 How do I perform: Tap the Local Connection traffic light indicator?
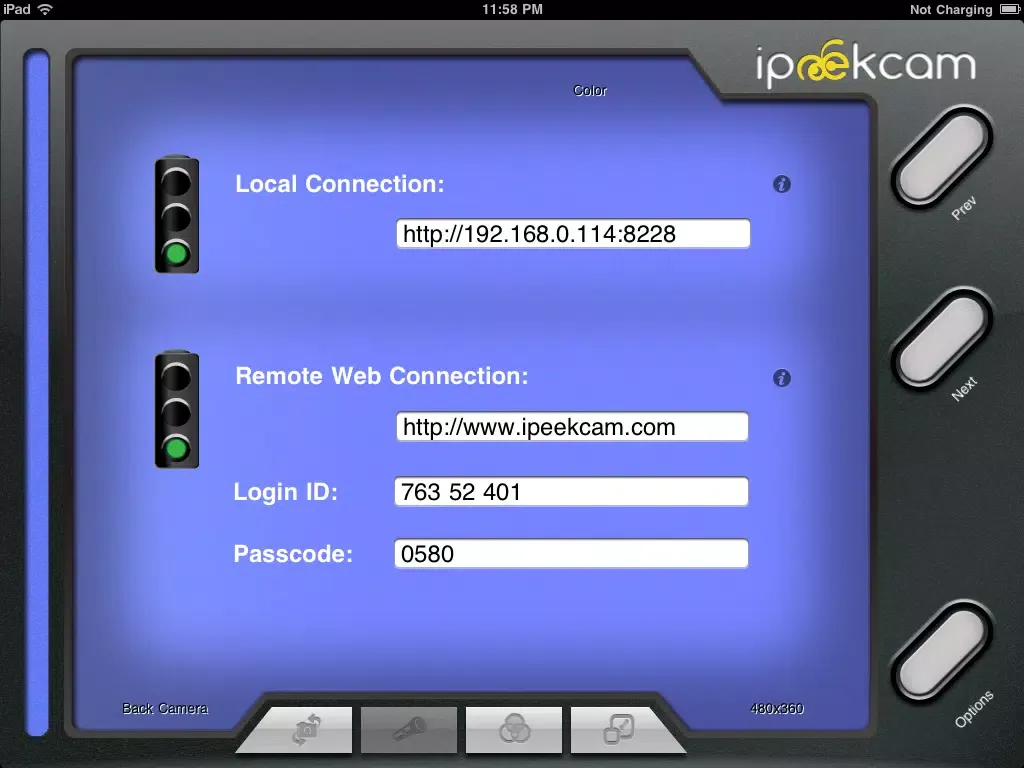pos(177,215)
